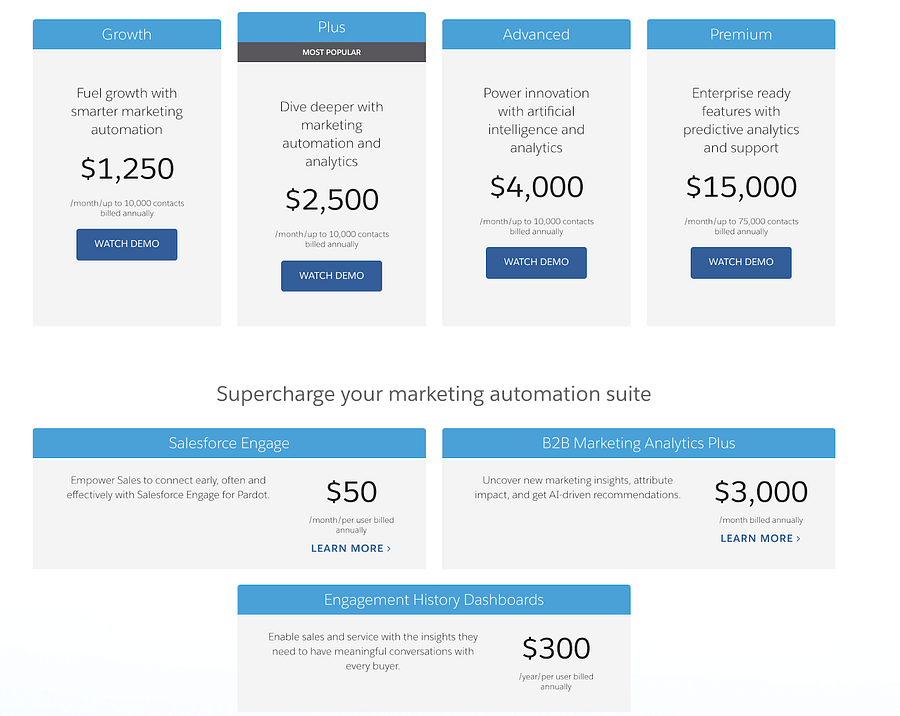Click 'Fuel growth with smarter marketing automation' text
Viewport: 900px width, 716px height.
pyautogui.click(x=127, y=111)
